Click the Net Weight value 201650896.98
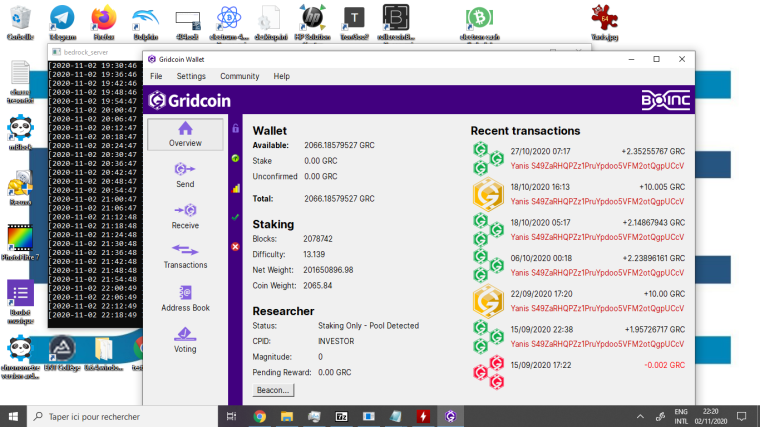This screenshot has width=760, height=427. click(x=328, y=270)
